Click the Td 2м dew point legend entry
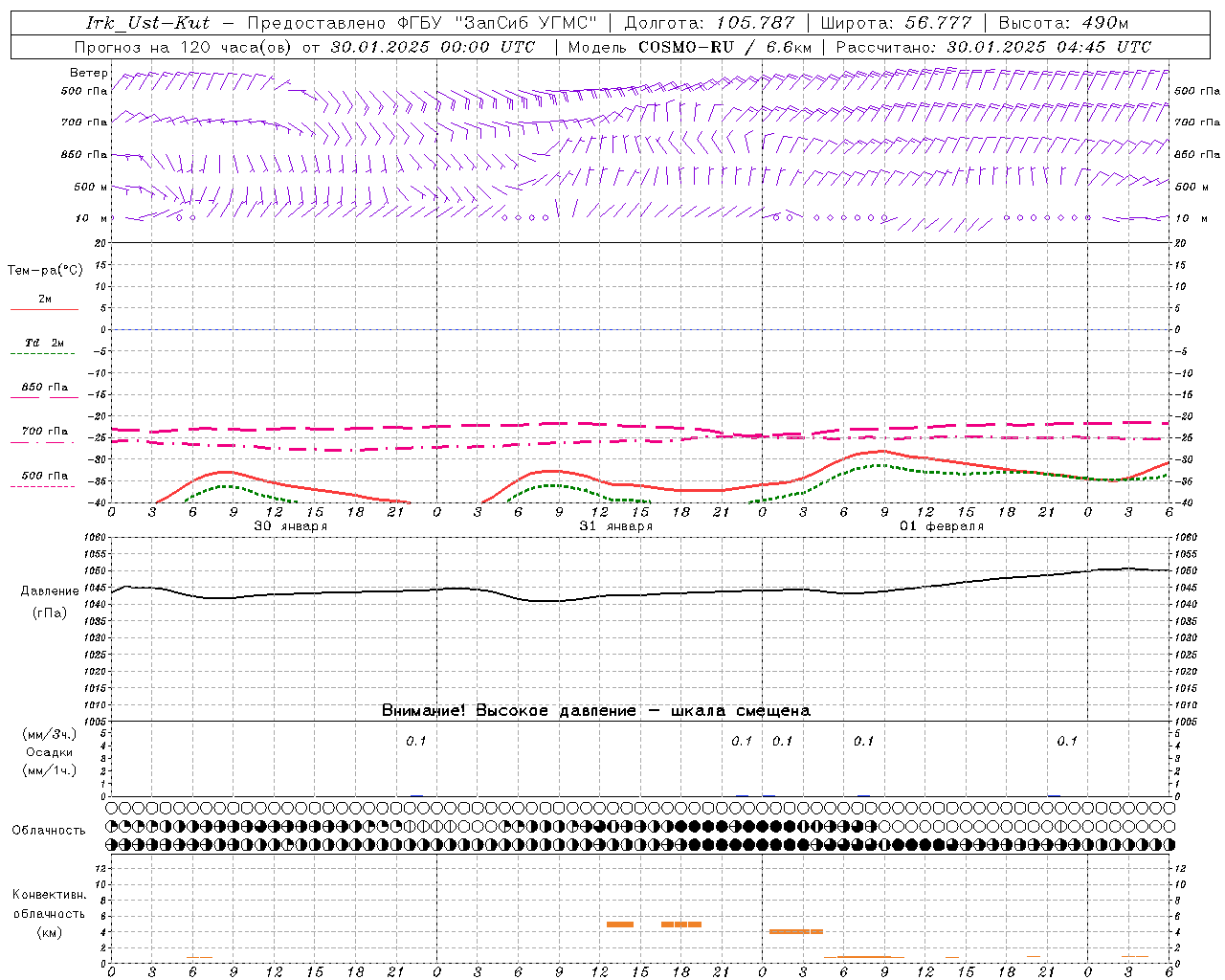Screen dimensions: 1225x980 point(44,347)
